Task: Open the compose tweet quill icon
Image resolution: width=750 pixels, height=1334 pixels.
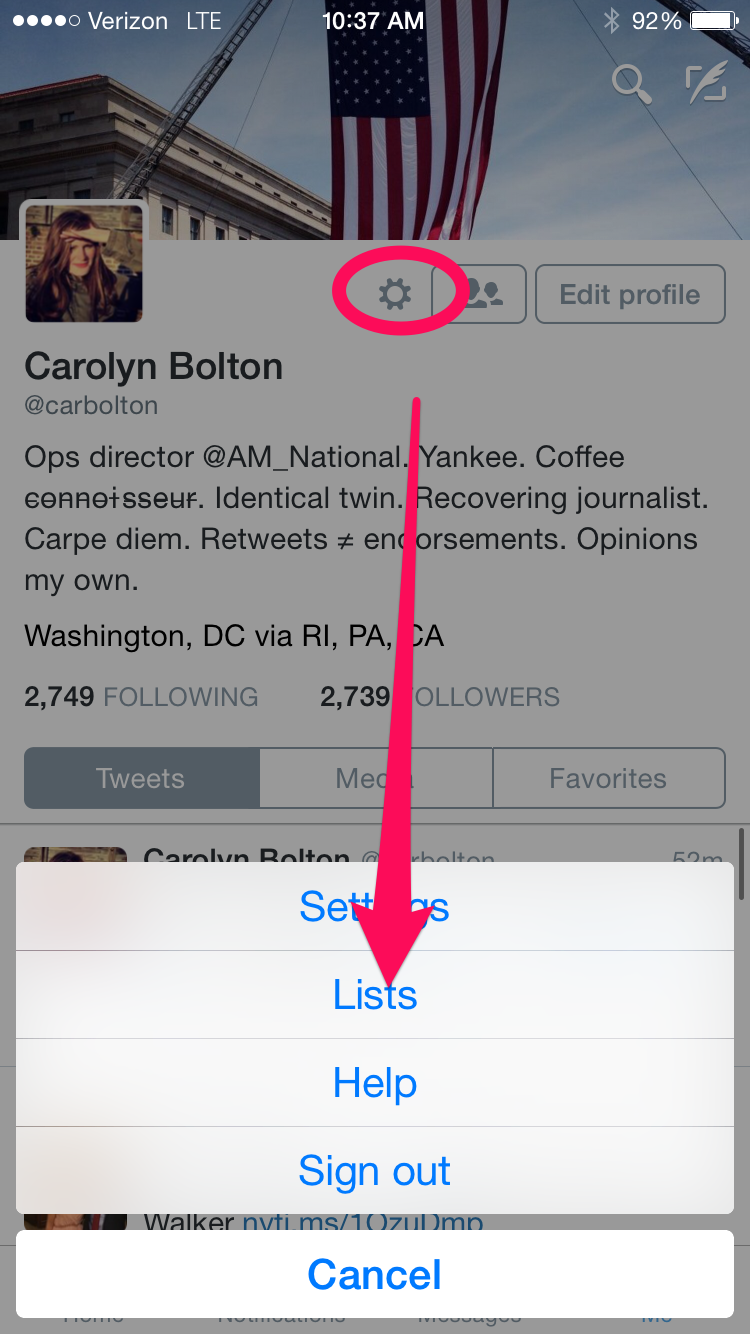Action: [706, 83]
